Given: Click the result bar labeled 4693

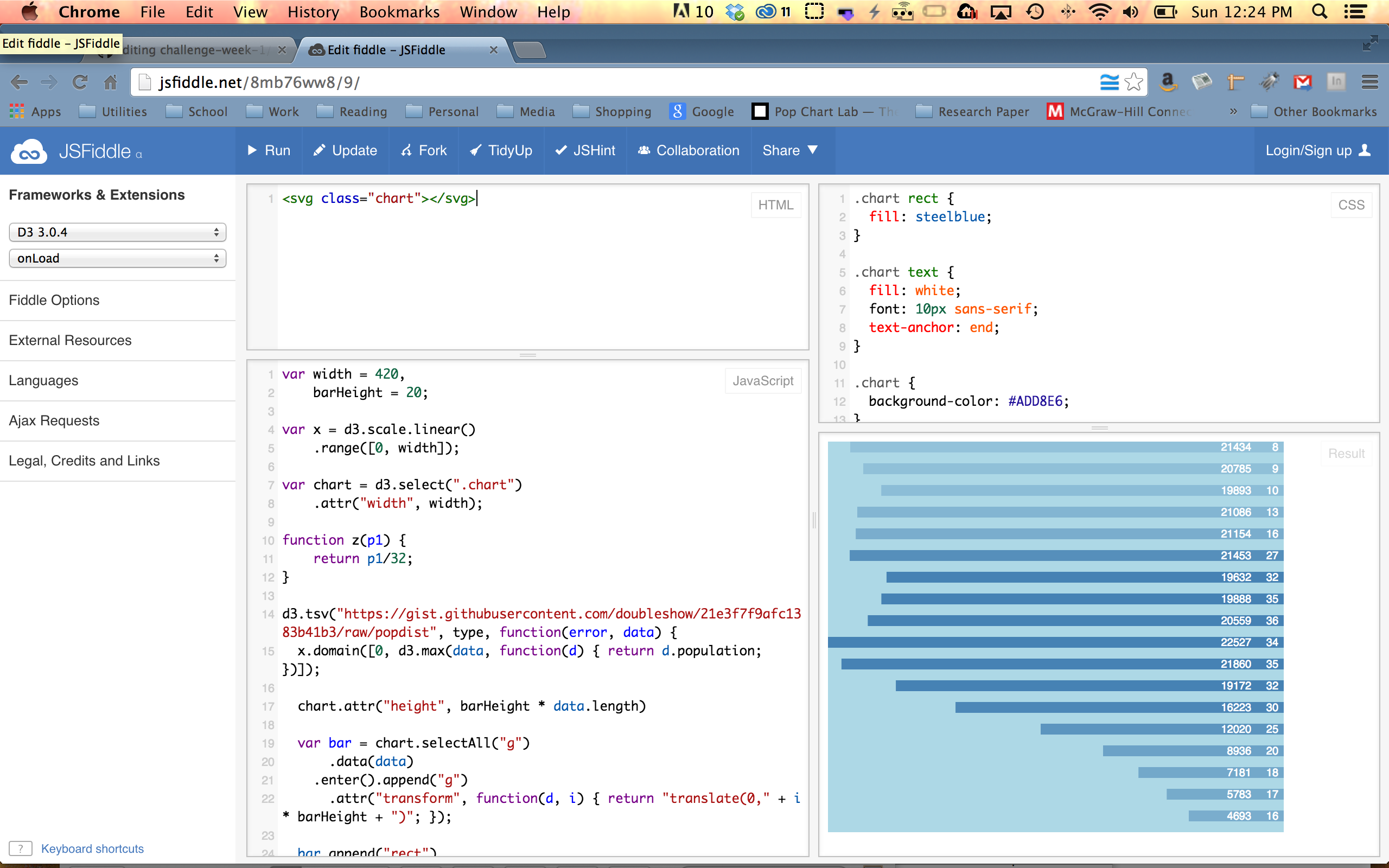Looking at the screenshot, I should click(x=1236, y=816).
